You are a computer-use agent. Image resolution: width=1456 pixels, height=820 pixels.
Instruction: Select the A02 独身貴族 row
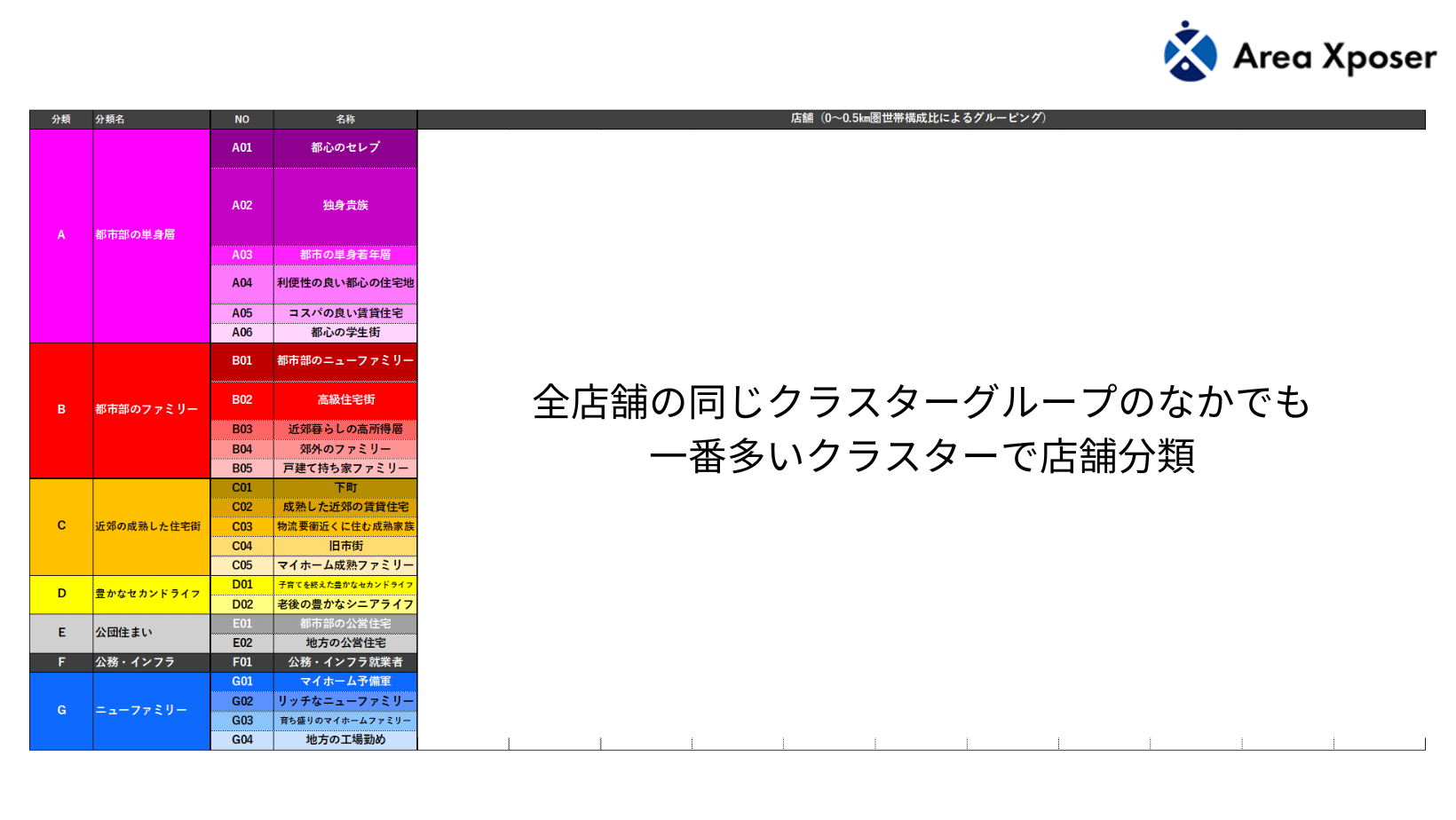[x=345, y=206]
